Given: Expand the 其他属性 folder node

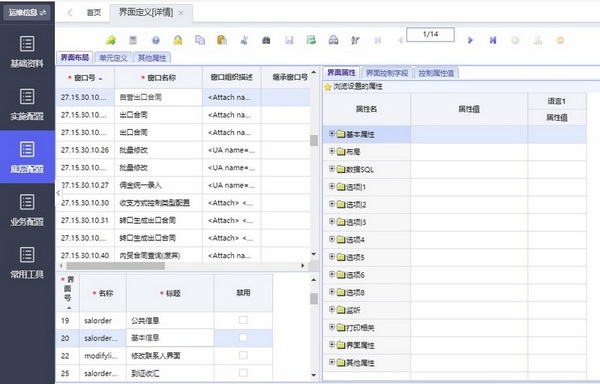Looking at the screenshot, I should (332, 362).
